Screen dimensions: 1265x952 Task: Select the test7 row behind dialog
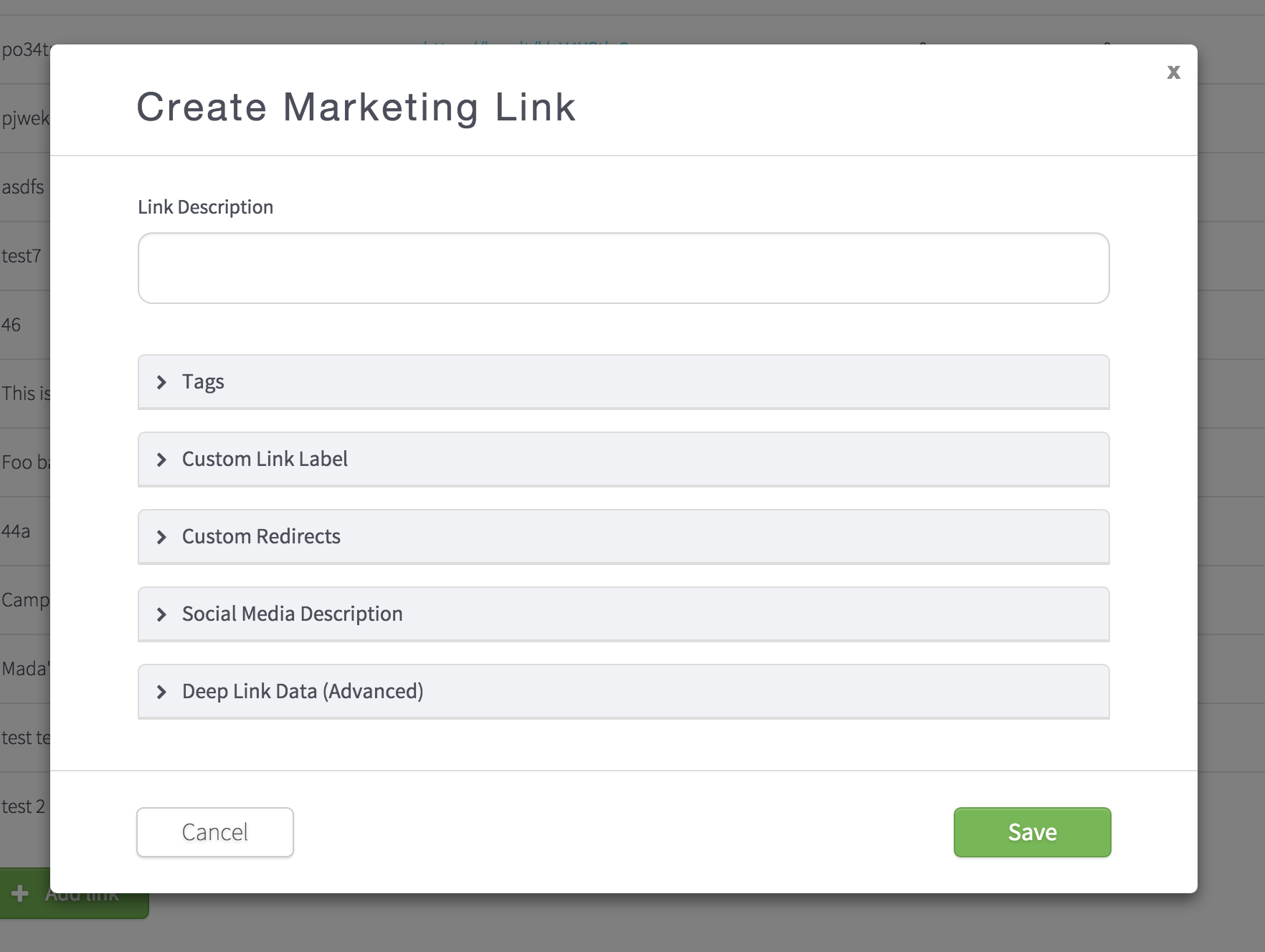(22, 256)
